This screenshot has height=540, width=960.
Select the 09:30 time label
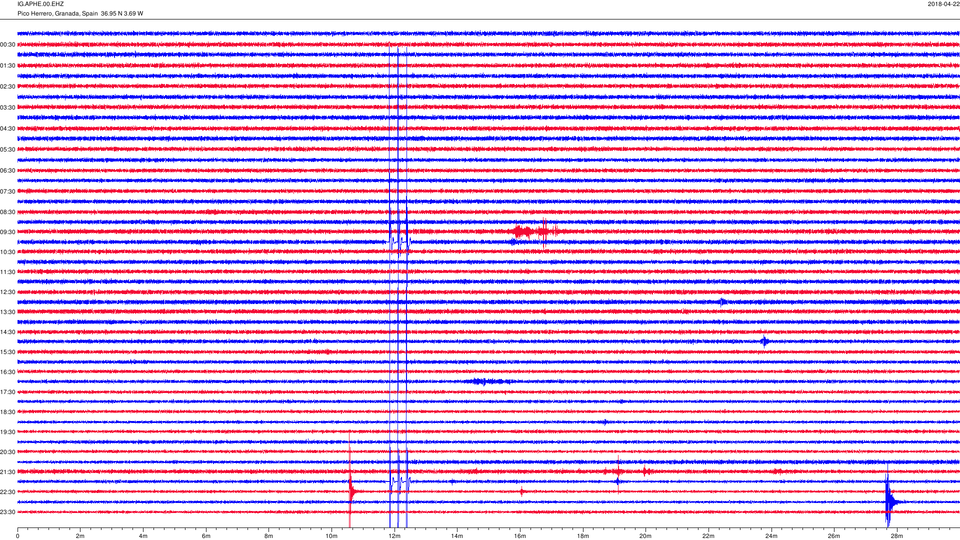pos(8,232)
